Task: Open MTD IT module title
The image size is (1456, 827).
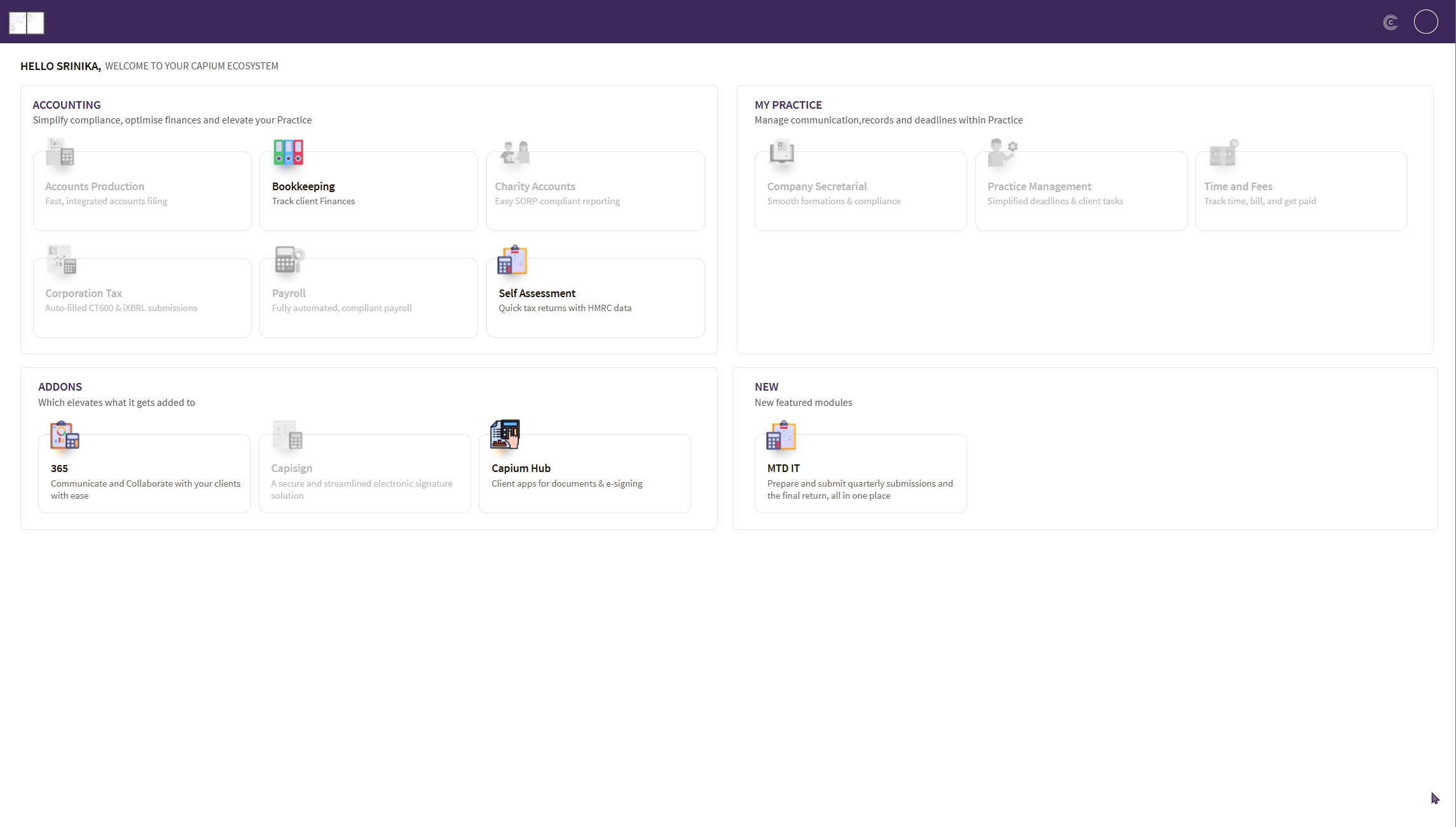Action: (x=783, y=468)
